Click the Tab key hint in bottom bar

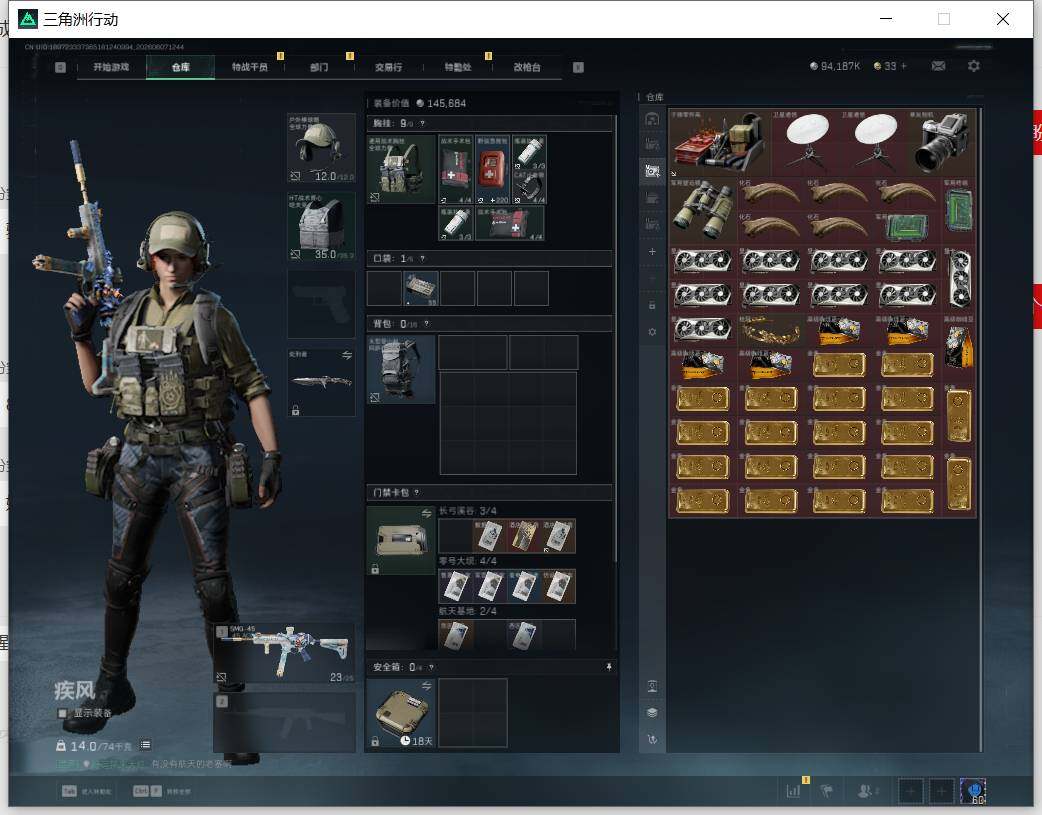click(69, 791)
